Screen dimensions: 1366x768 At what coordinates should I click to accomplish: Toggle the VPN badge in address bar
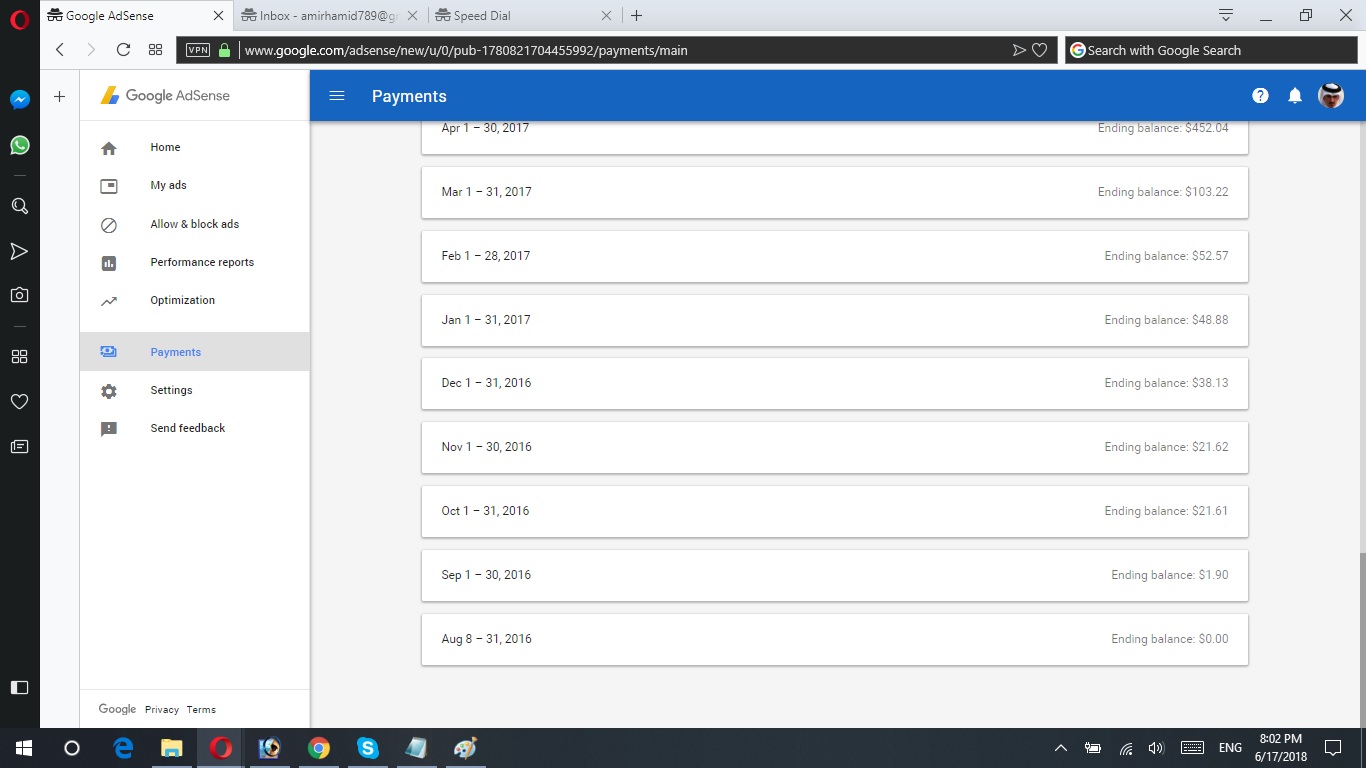198,50
